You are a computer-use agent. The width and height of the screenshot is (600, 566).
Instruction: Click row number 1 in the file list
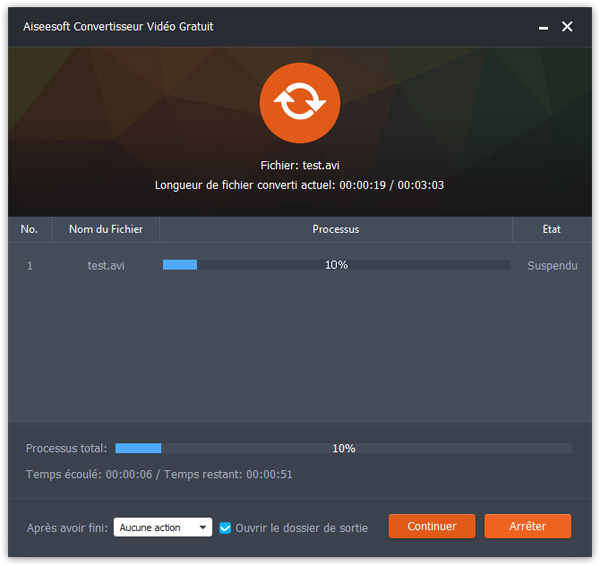[30, 266]
